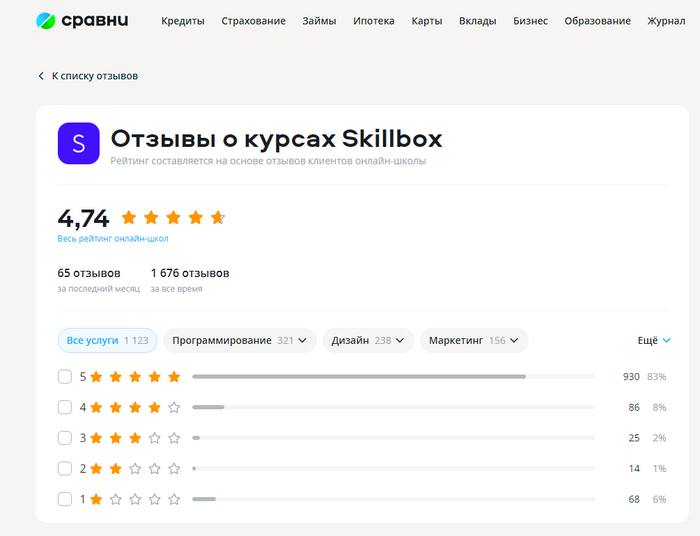Check the 5-star rating filter checkbox
The height and width of the screenshot is (536, 700).
[x=65, y=377]
